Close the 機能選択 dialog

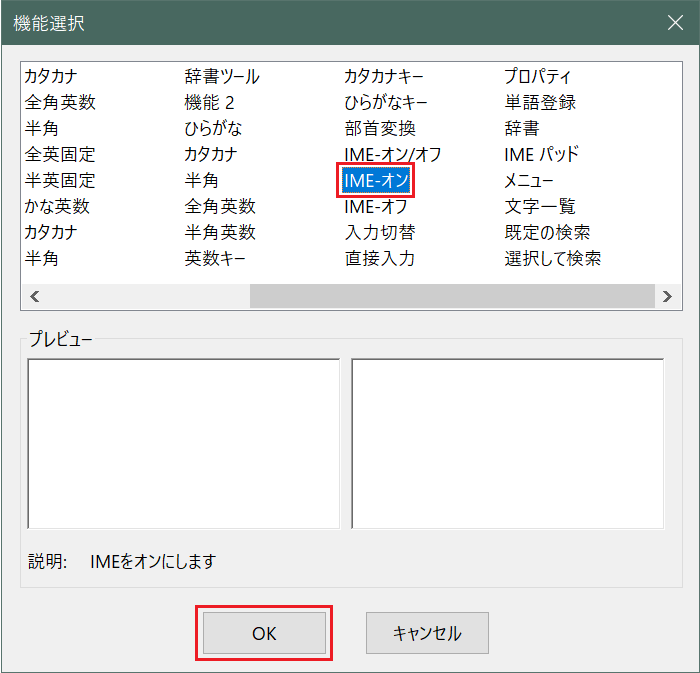[675, 22]
